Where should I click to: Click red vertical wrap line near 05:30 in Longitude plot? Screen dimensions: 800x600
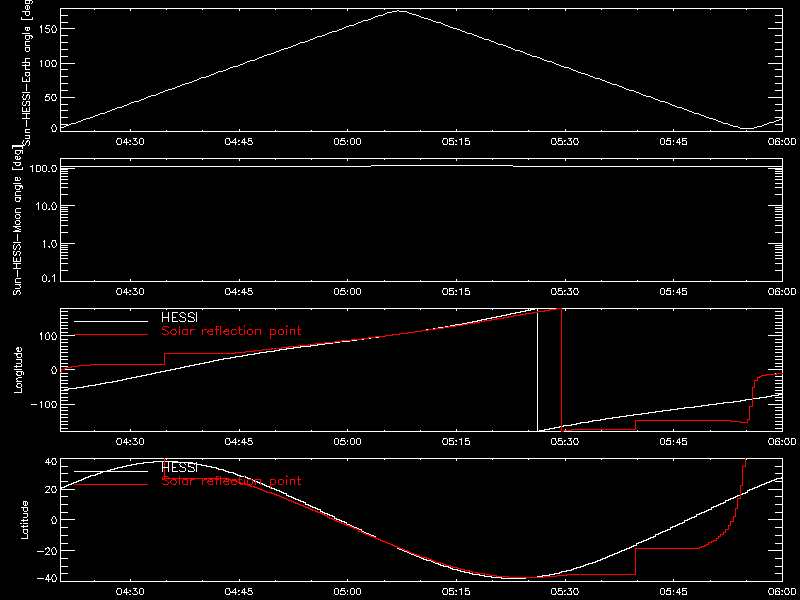(x=561, y=370)
